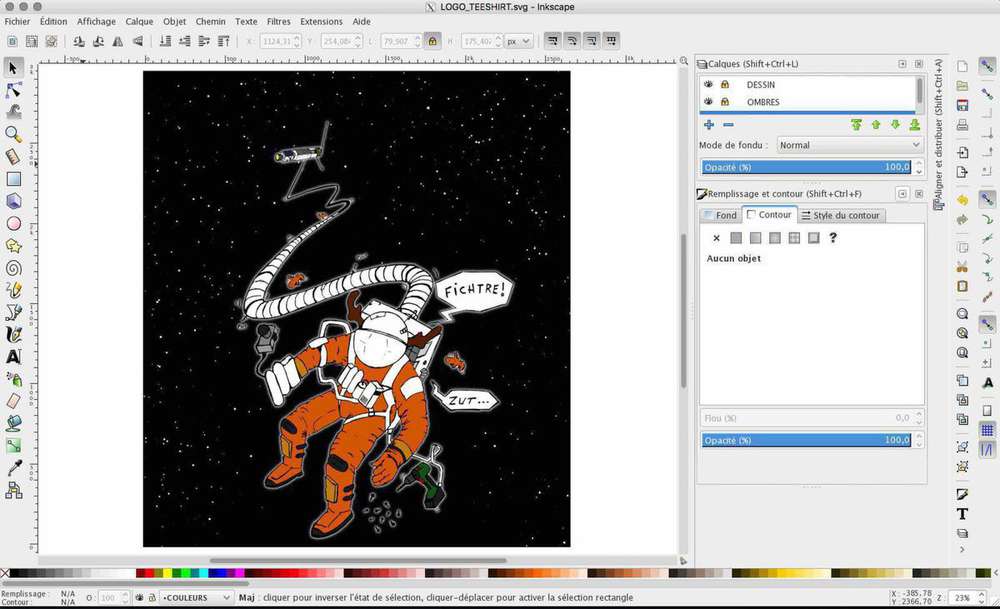Toggle scale stroke width with object button
This screenshot has width=1000, height=609.
click(x=553, y=41)
